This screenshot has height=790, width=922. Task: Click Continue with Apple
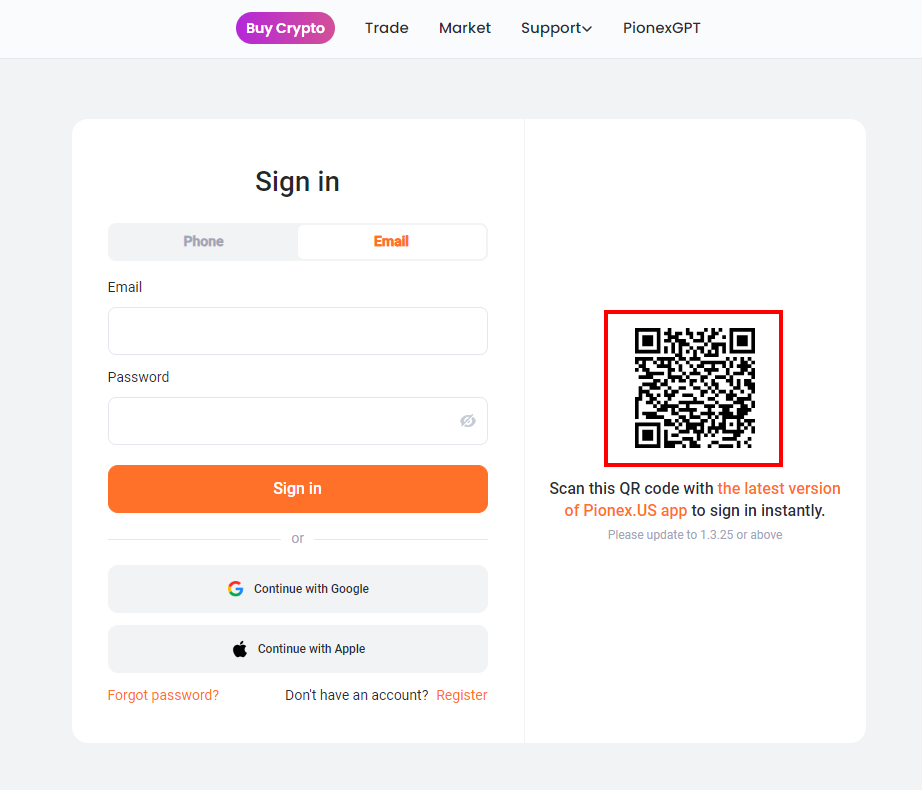297,648
